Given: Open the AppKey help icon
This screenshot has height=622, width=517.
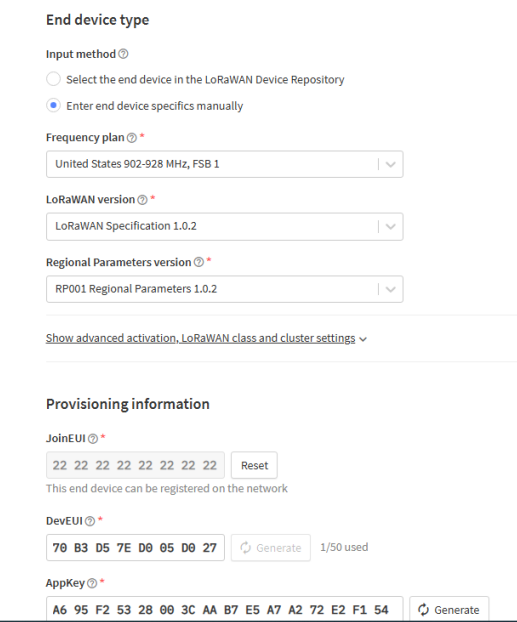Looking at the screenshot, I should tap(92, 583).
